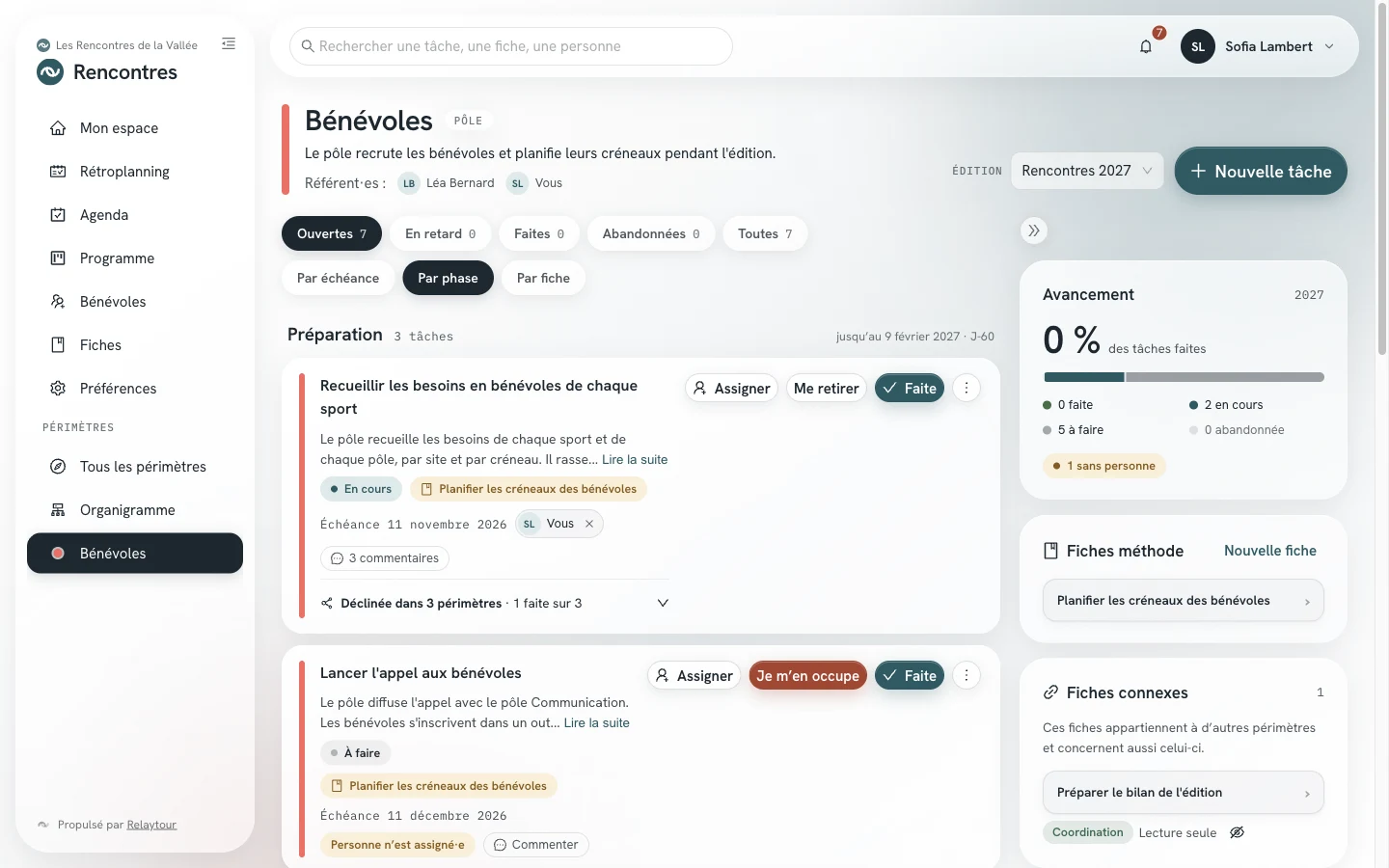Show the Ouvertes tasks tab
Screen dimensions: 1389x868
(332, 233)
